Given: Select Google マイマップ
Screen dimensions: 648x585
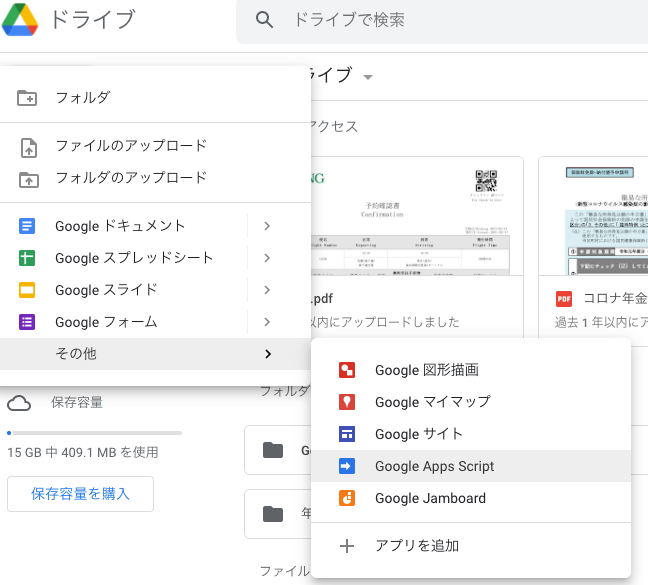Looking at the screenshot, I should [x=471, y=402].
